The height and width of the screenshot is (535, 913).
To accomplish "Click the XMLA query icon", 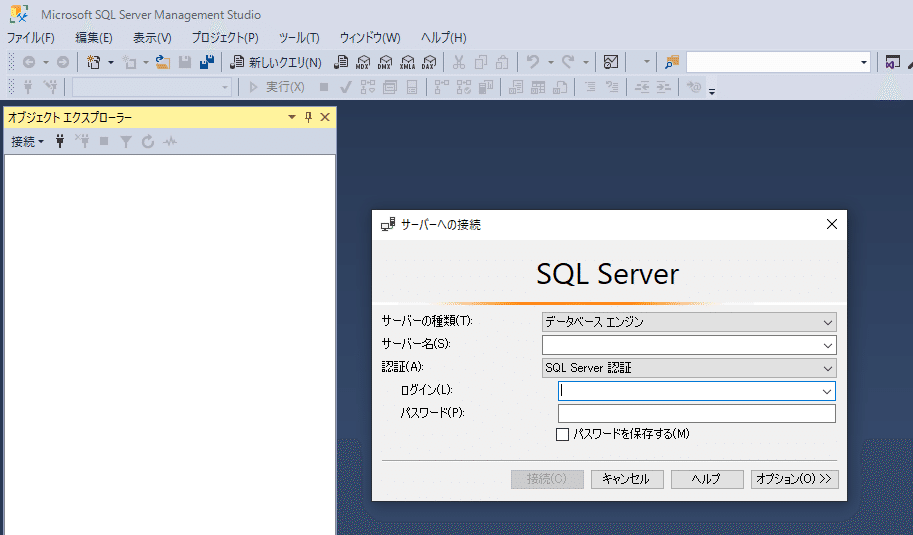I will [x=407, y=62].
